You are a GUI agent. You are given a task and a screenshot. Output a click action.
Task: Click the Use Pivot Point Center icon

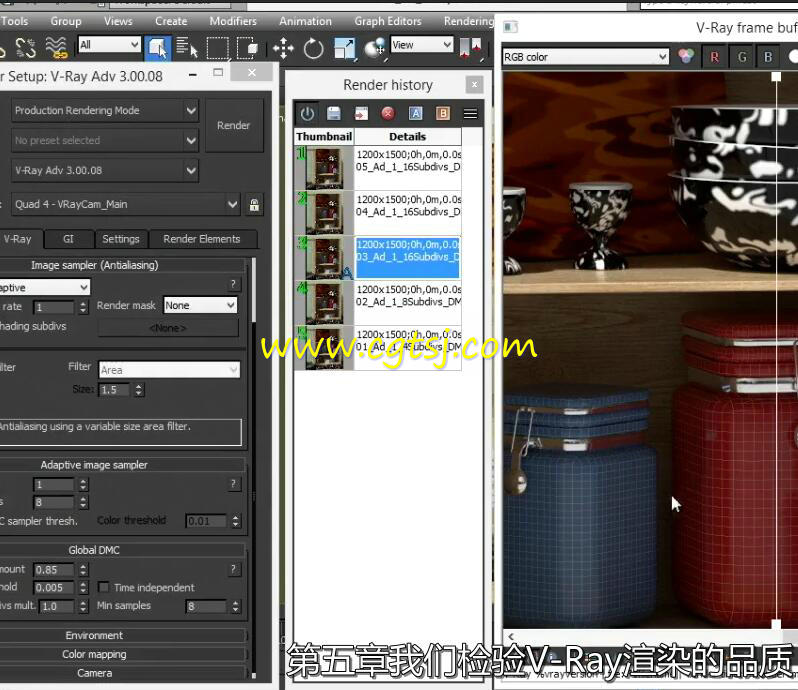tap(470, 48)
